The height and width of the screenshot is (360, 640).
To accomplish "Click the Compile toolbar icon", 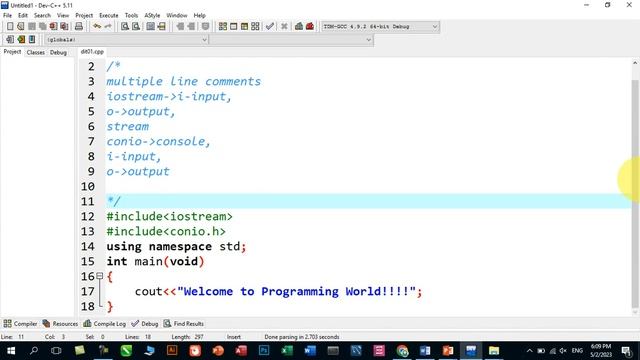I will pyautogui.click(x=222, y=27).
